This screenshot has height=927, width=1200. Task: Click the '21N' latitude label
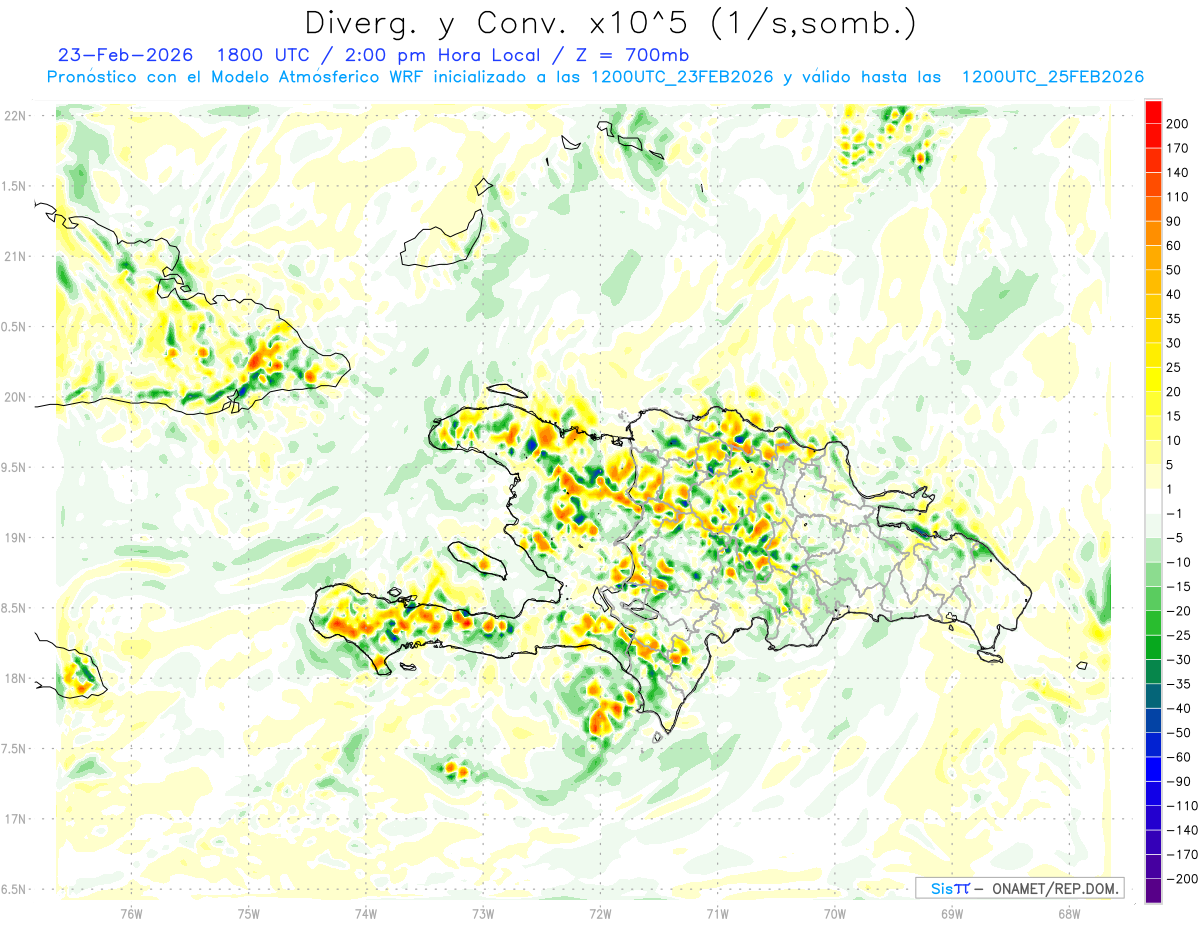(15, 256)
